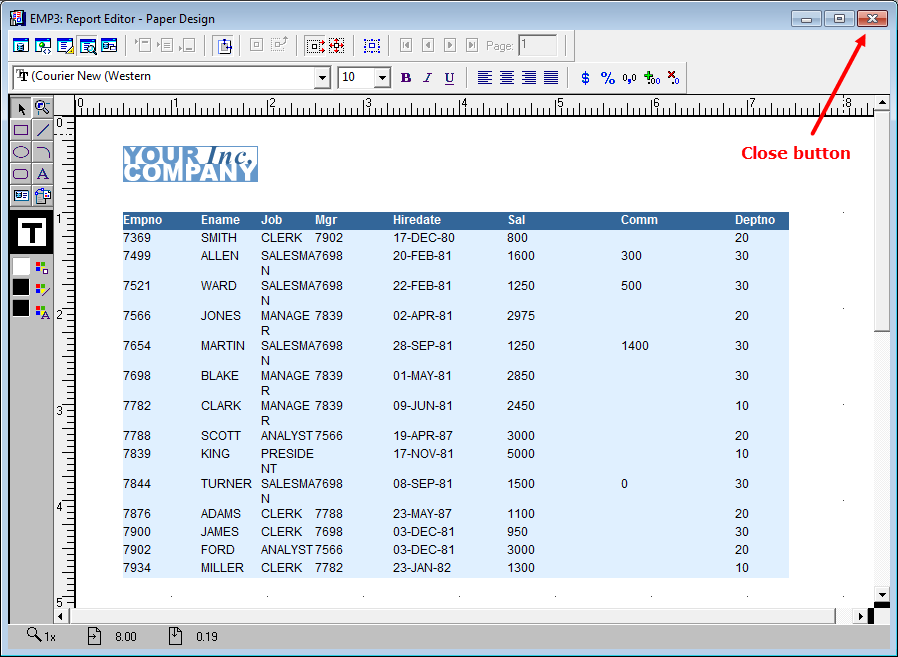This screenshot has width=898, height=657.
Task: Select the Rectangle drawing tool
Action: pos(21,130)
